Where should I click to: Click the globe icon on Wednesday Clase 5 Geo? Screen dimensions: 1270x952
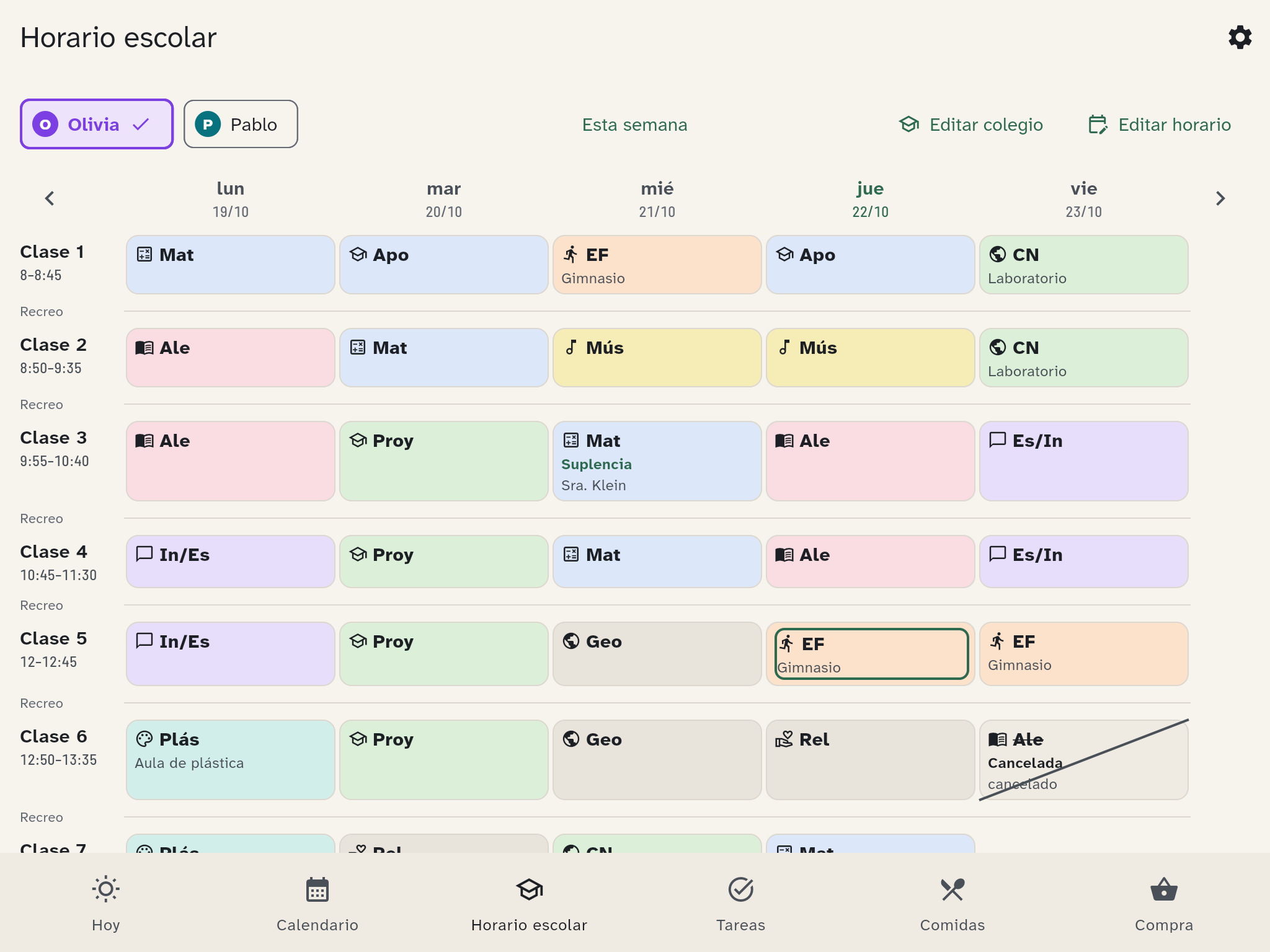(571, 641)
